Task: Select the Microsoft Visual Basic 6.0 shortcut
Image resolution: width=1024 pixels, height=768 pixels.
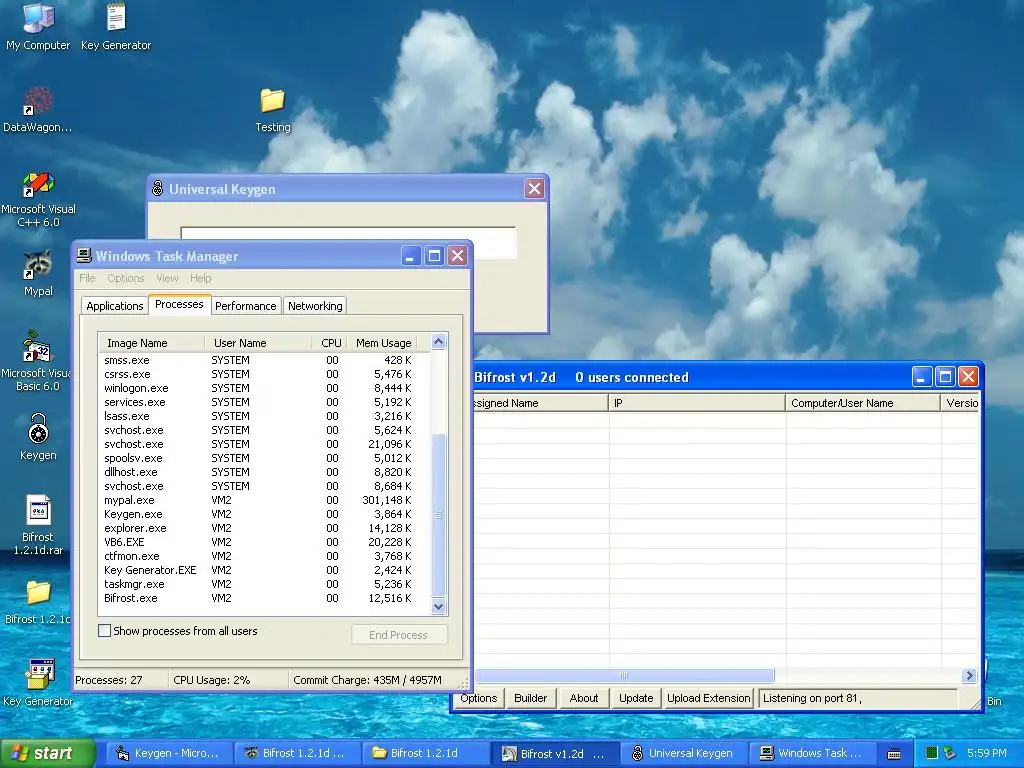Action: [x=36, y=360]
